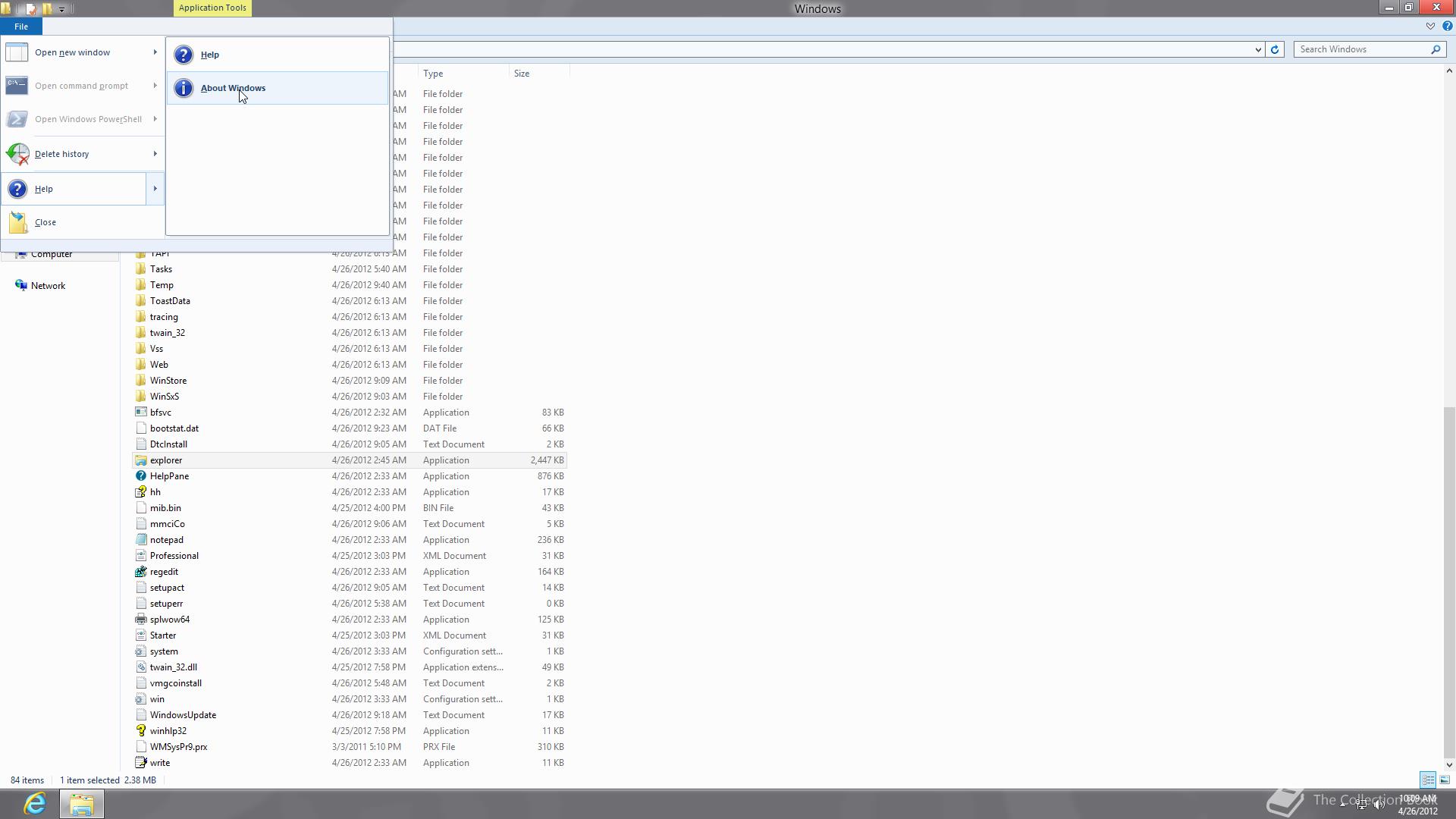Click About Windows in the Help submenu
The image size is (1456, 819).
[x=278, y=88]
